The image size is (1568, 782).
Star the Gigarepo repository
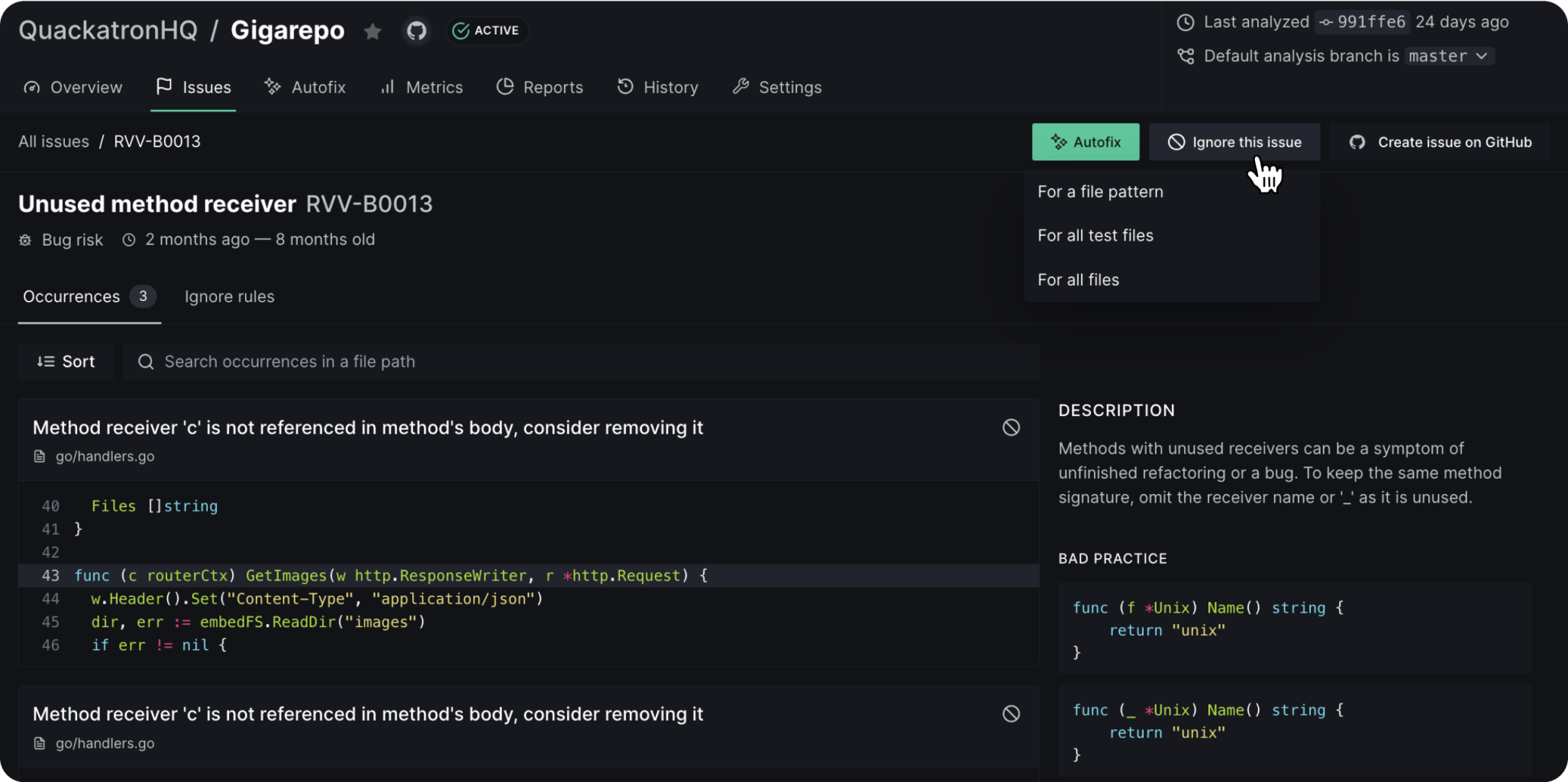coord(373,31)
